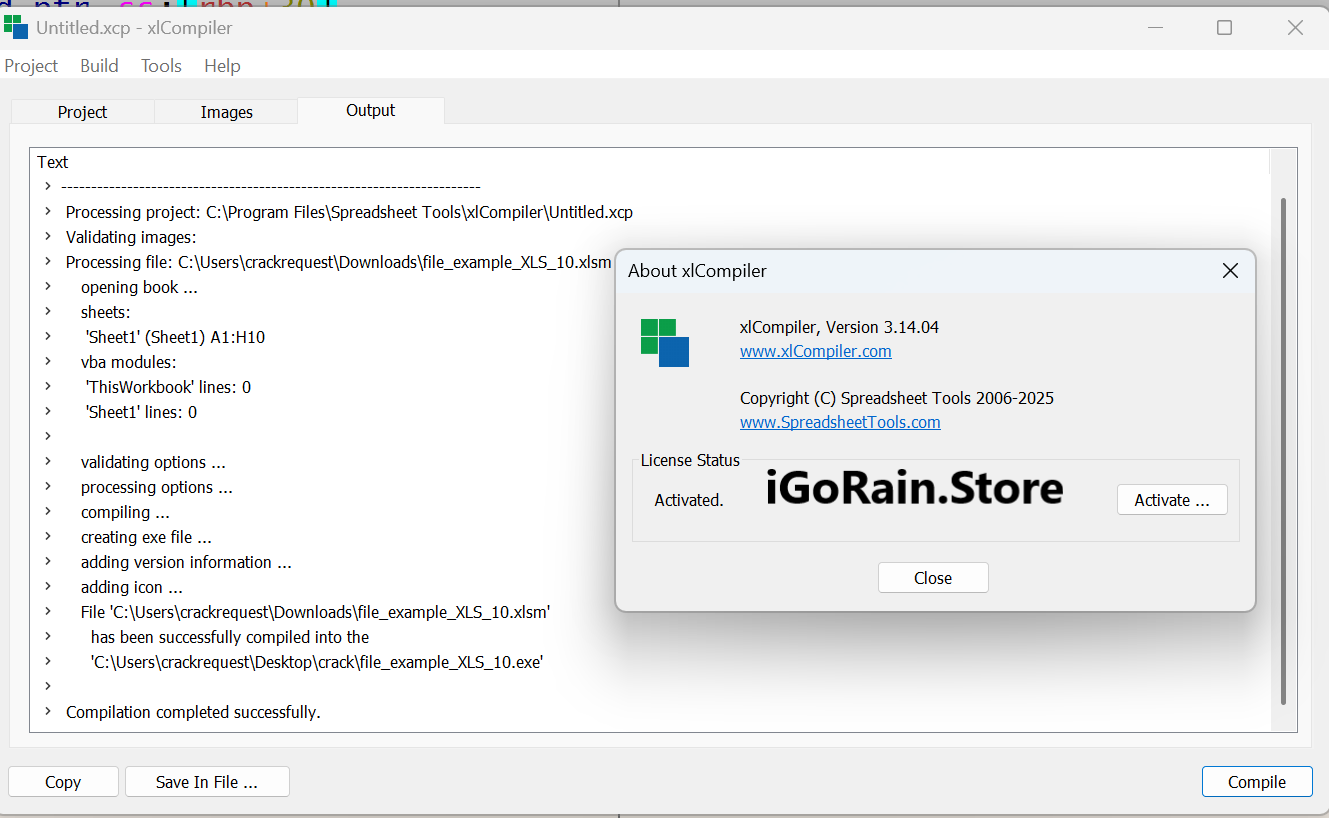Select the 'ThisWorkbook' lines: 0 row

pos(168,387)
